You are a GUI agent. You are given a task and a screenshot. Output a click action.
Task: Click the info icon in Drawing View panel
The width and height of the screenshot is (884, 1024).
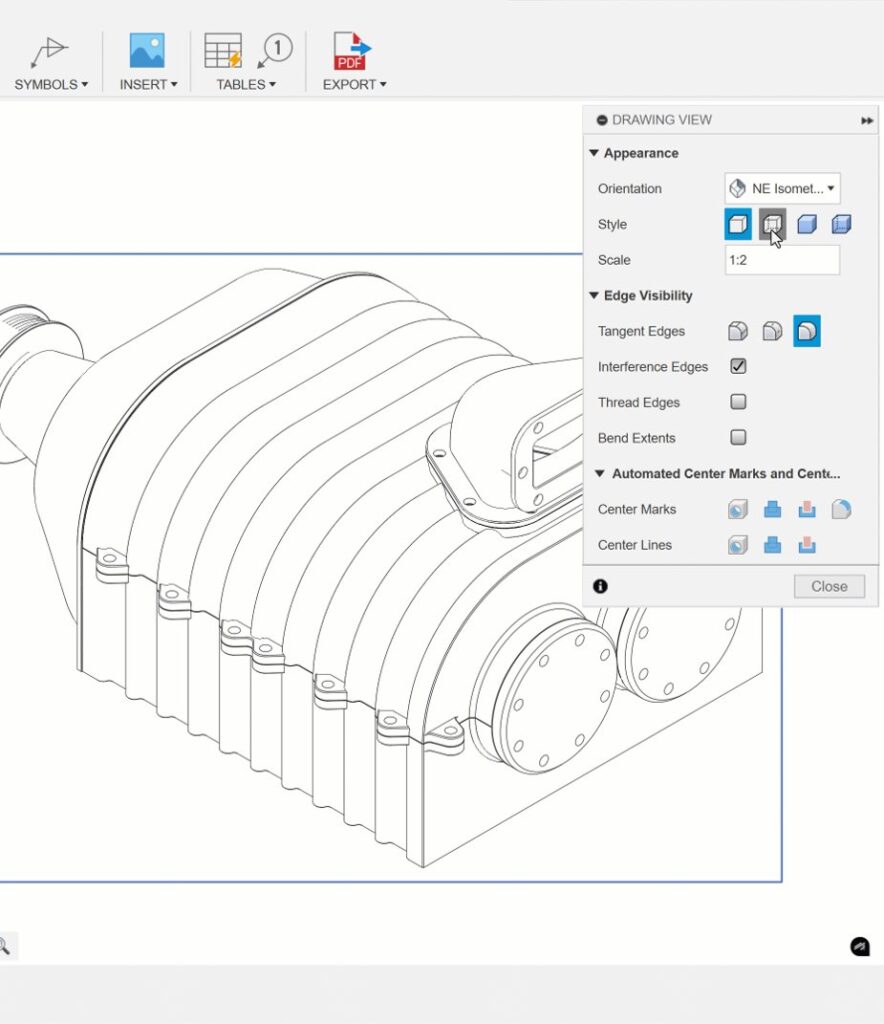coord(600,587)
